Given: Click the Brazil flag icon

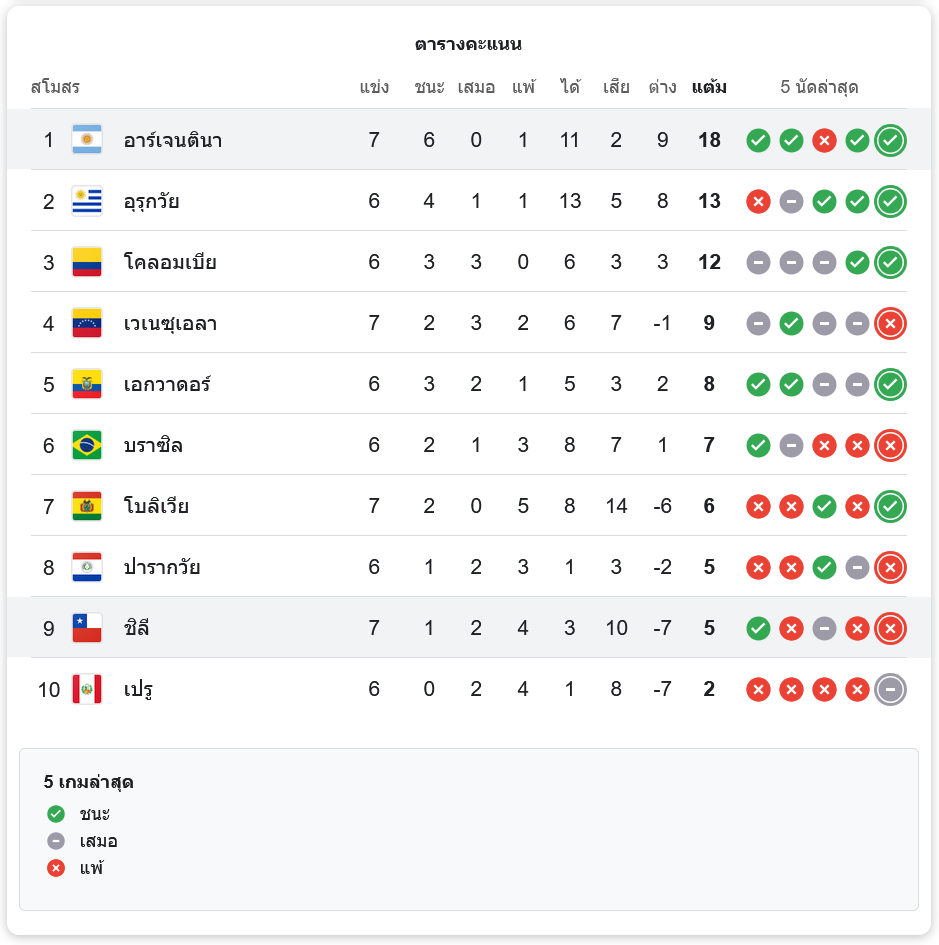Looking at the screenshot, I should (87, 445).
